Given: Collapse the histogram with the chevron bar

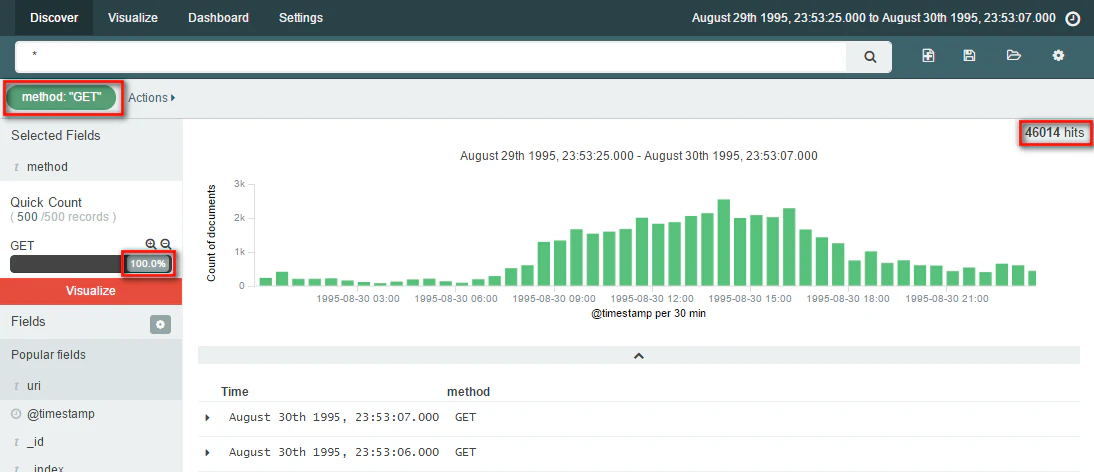Looking at the screenshot, I should click(x=638, y=355).
